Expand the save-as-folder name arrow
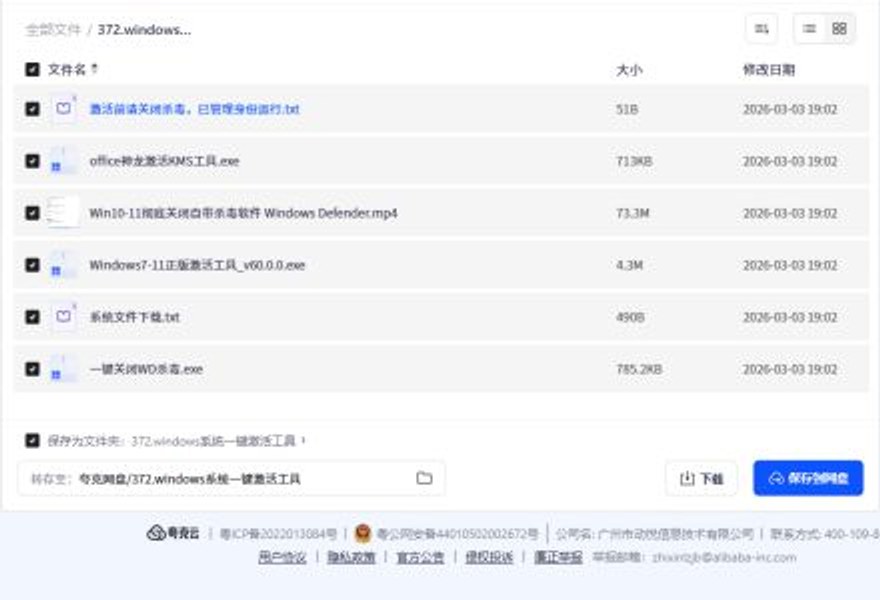Viewport: 880px width, 600px height. tap(303, 441)
